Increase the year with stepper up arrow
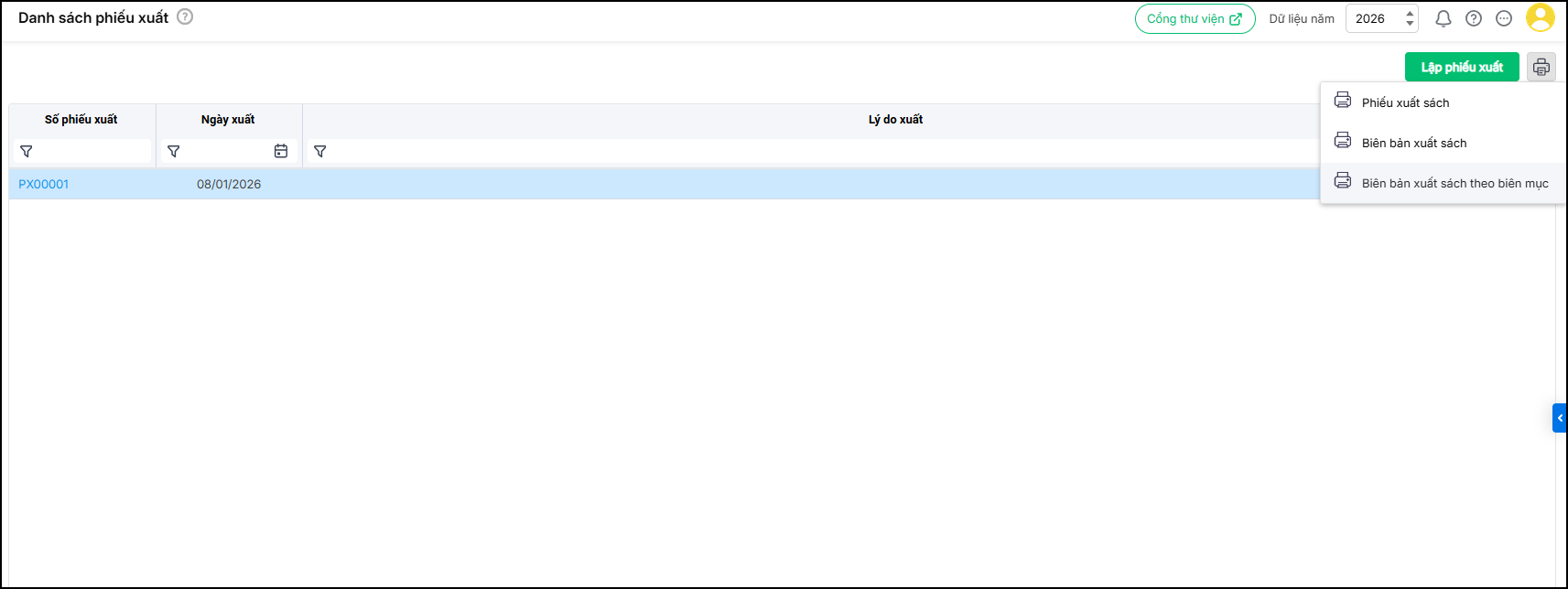Viewport: 1568px width, 589px height. tap(1410, 13)
